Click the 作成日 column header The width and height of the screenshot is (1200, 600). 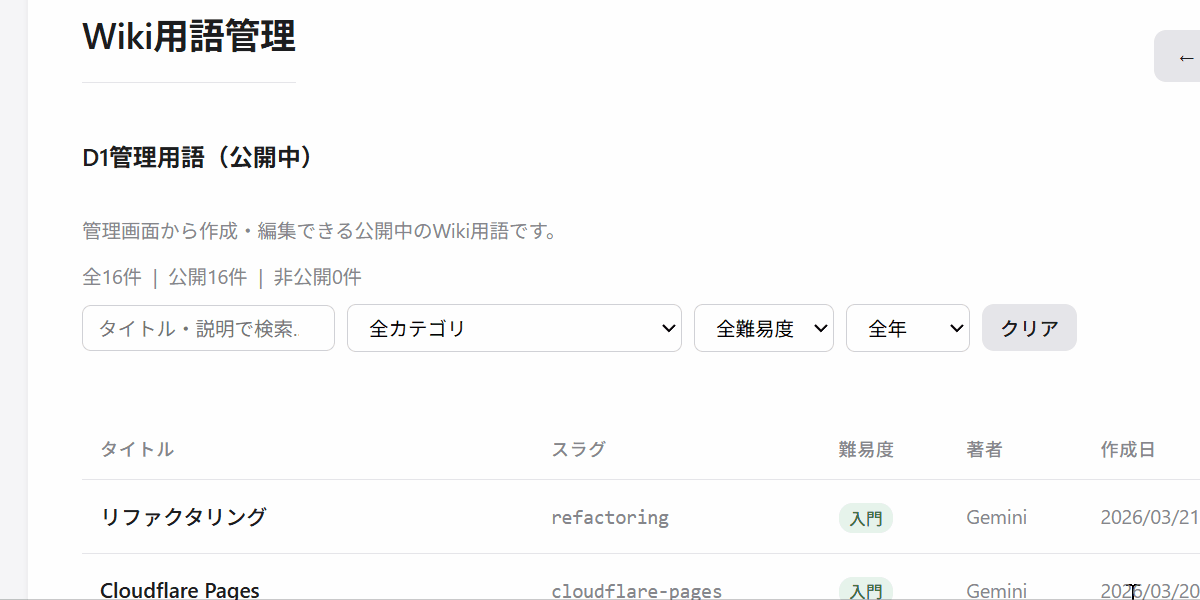pos(1128,449)
